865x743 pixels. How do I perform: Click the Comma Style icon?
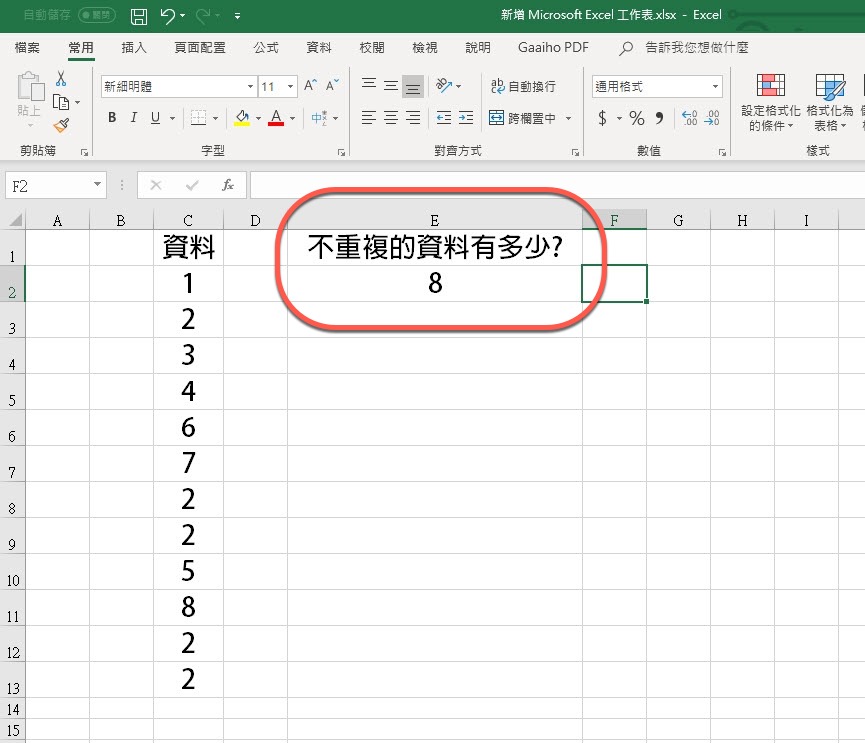click(659, 117)
